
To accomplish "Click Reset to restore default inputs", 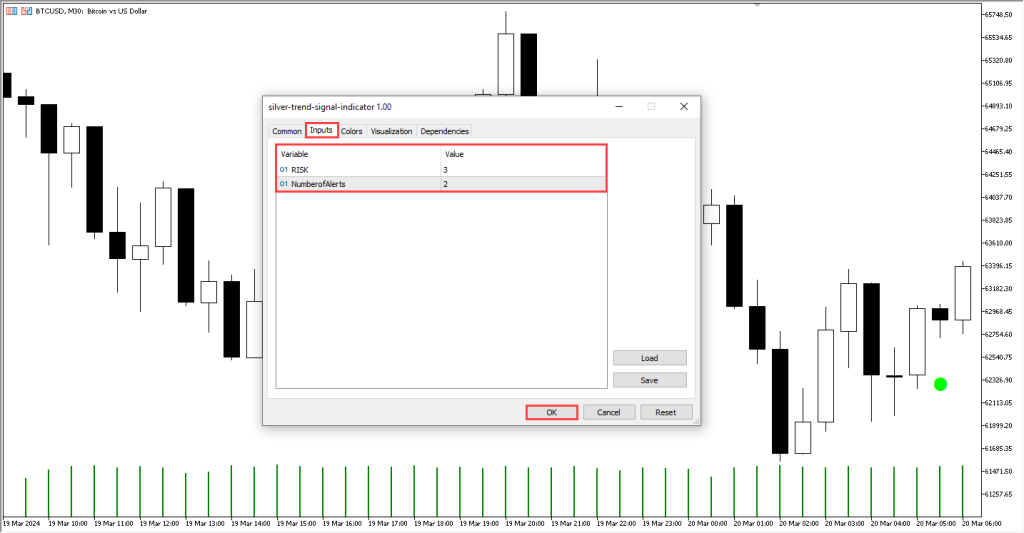I will pos(665,412).
